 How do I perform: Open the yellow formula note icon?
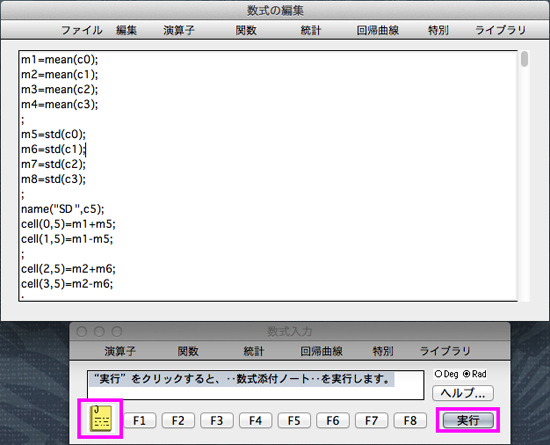[x=101, y=418]
